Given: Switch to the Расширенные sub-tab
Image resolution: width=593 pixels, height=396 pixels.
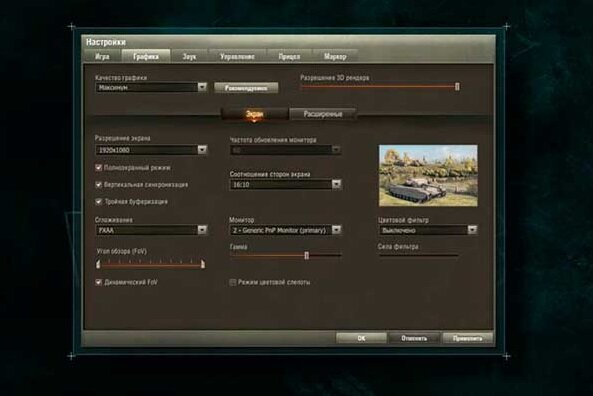Looking at the screenshot, I should point(323,114).
